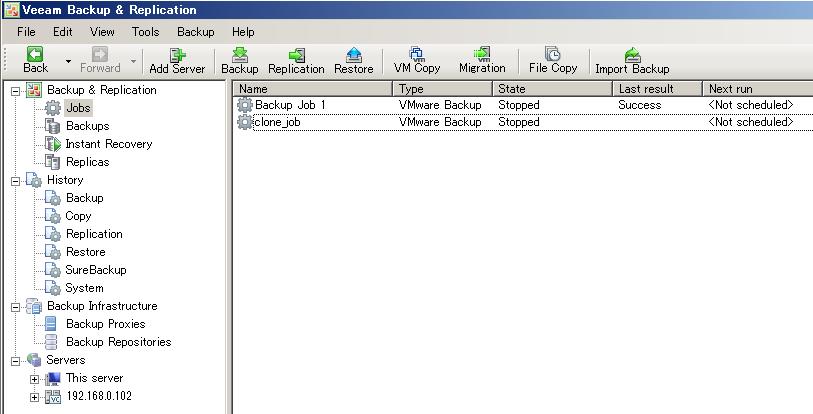Collapse the Backup & Replication tree node
The image size is (813, 414).
[x=16, y=91]
